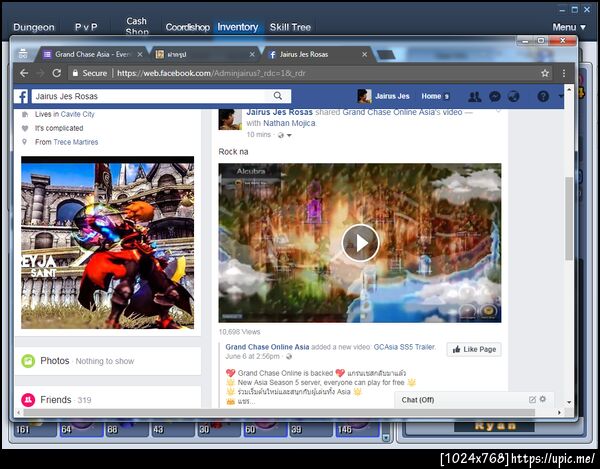Open the Cash Shop in the game

137,26
